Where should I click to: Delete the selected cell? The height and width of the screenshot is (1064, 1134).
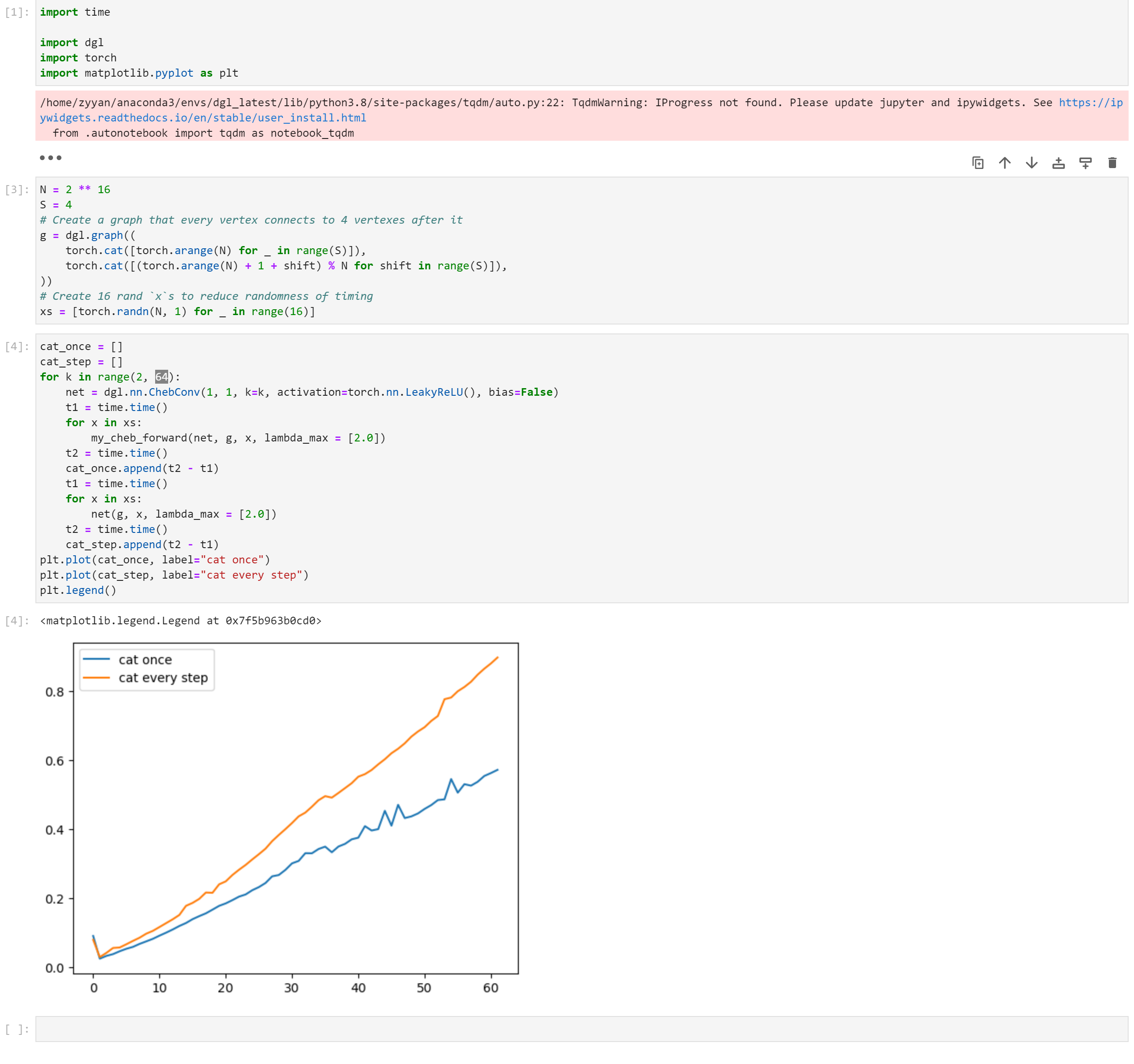click(x=1112, y=163)
